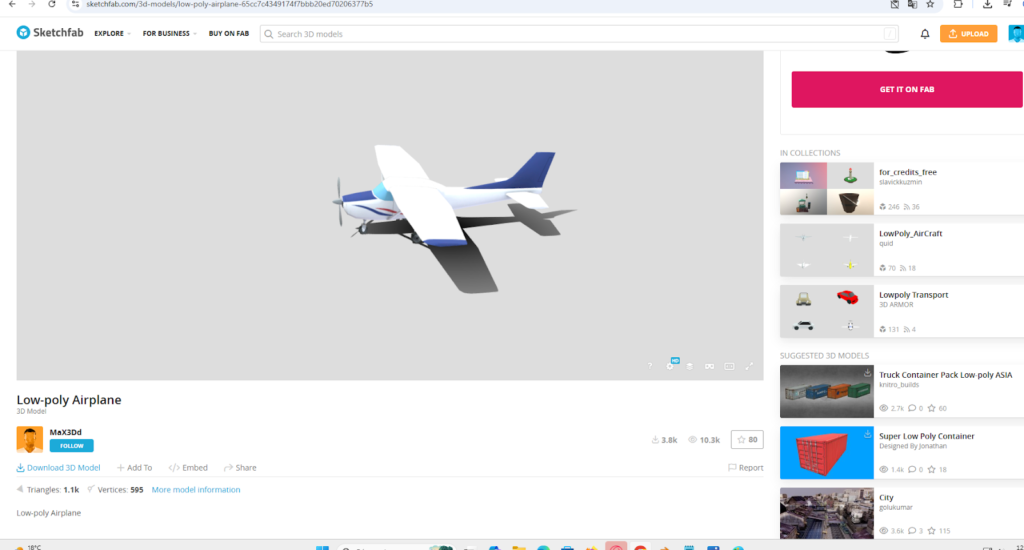
Task: Open the browser extensions icon
Action: [x=957, y=4]
